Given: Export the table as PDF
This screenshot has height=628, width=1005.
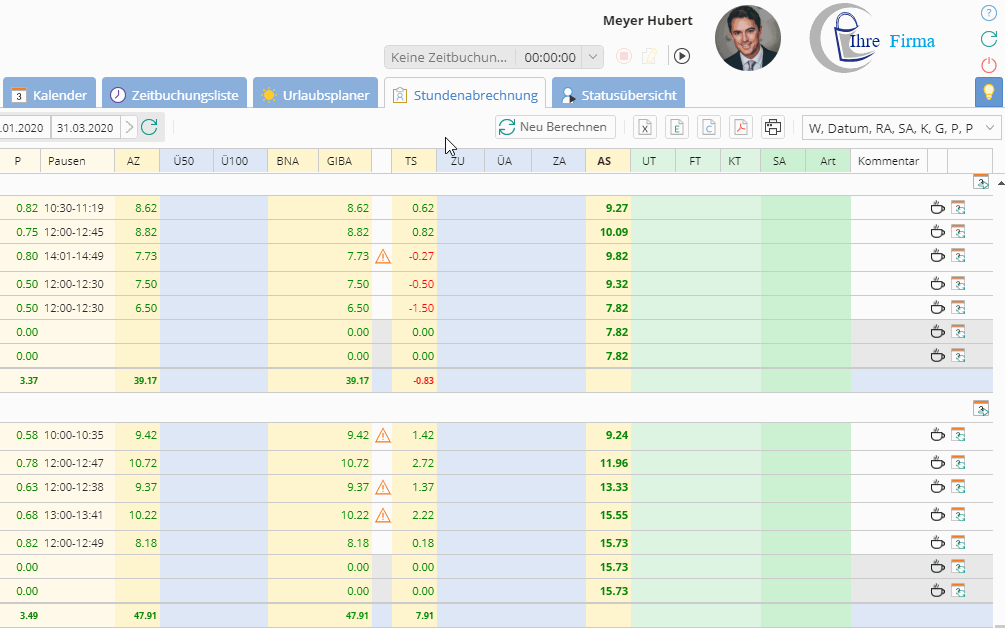Looking at the screenshot, I should point(740,127).
